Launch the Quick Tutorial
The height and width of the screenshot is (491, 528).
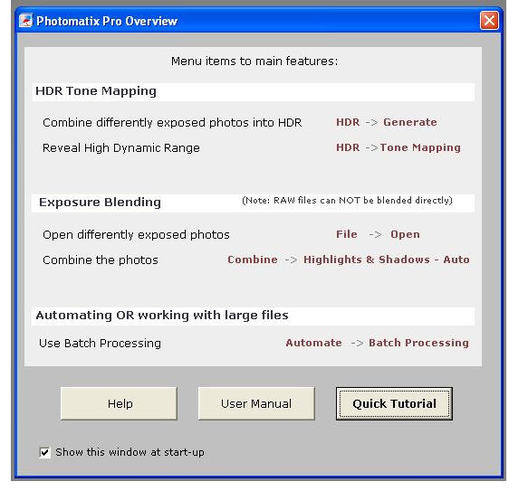[394, 403]
